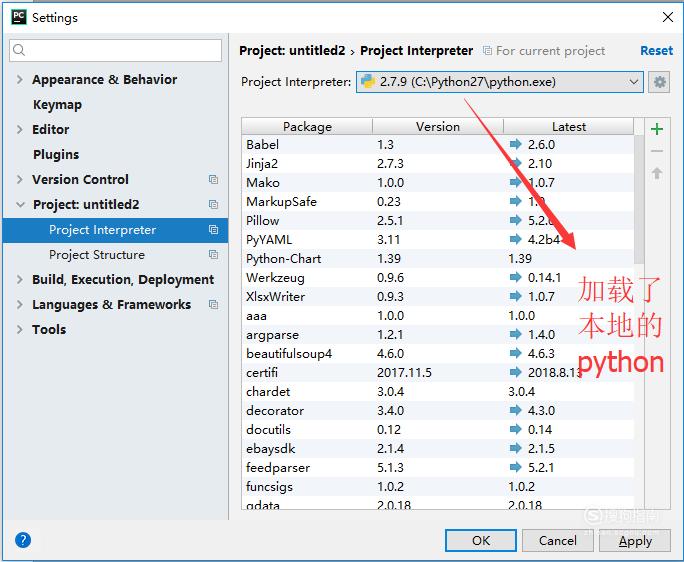Expand Appearance & Behavior section
The image size is (684, 562).
[x=20, y=79]
